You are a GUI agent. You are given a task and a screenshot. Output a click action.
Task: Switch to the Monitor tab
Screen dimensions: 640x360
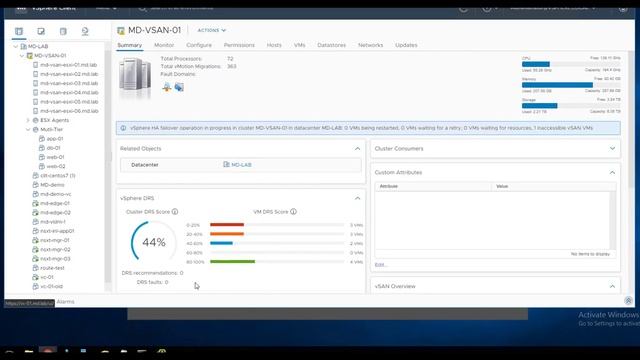tap(164, 45)
